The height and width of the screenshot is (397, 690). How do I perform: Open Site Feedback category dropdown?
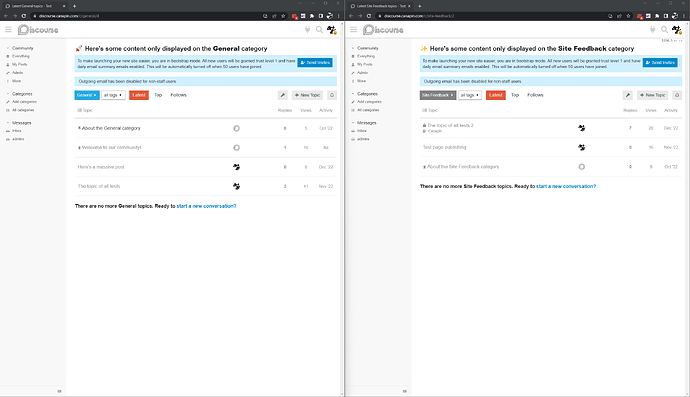click(x=437, y=95)
